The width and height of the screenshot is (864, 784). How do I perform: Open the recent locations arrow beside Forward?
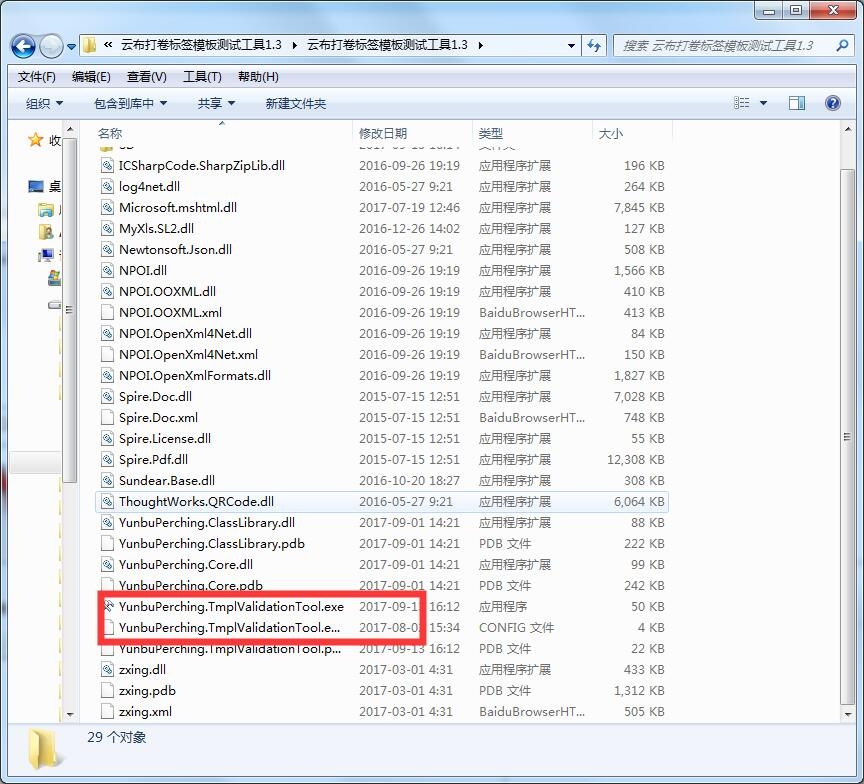tap(72, 47)
